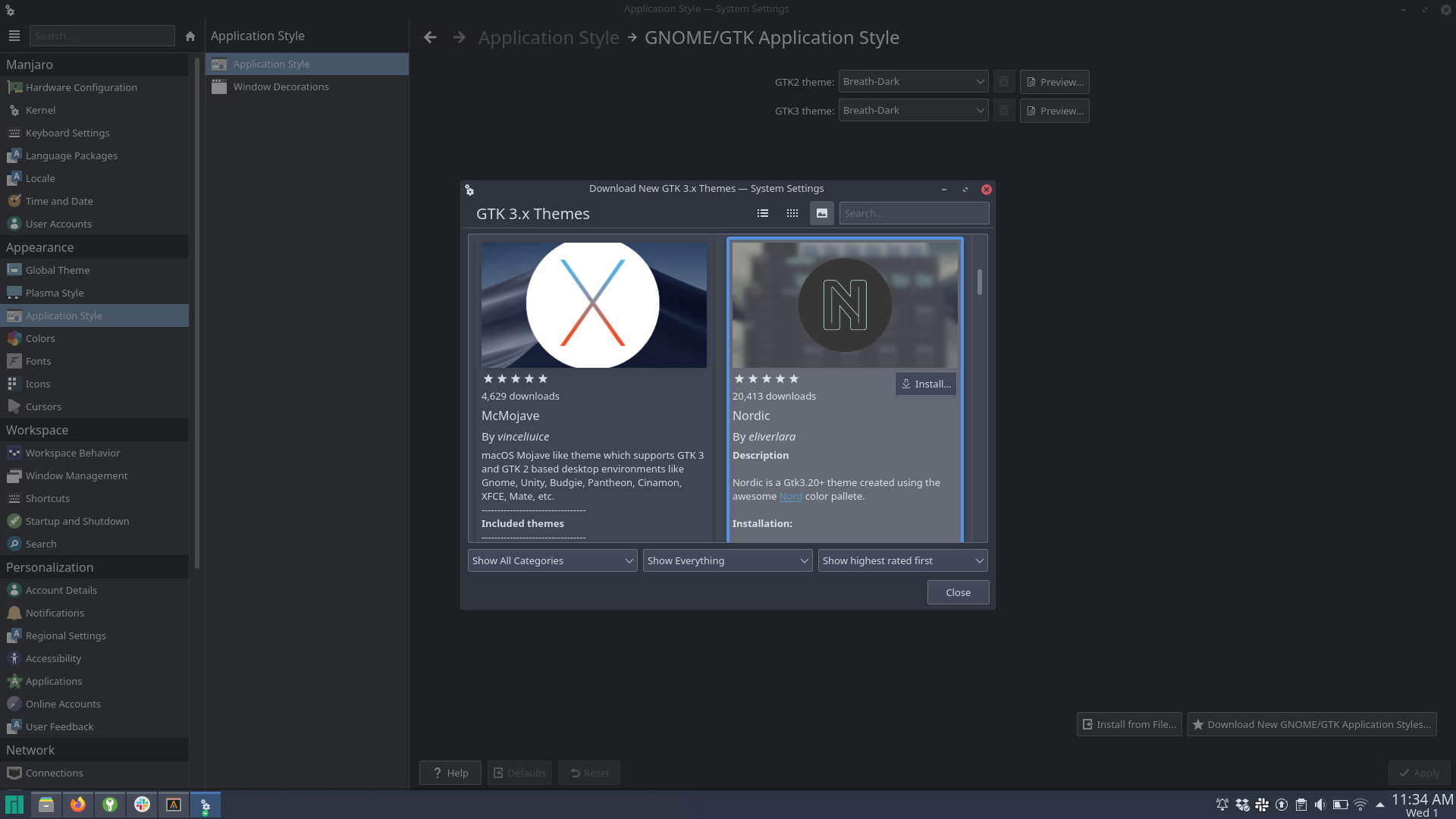Open the sidebar hamburger menu
The image size is (1456, 819).
(x=14, y=36)
